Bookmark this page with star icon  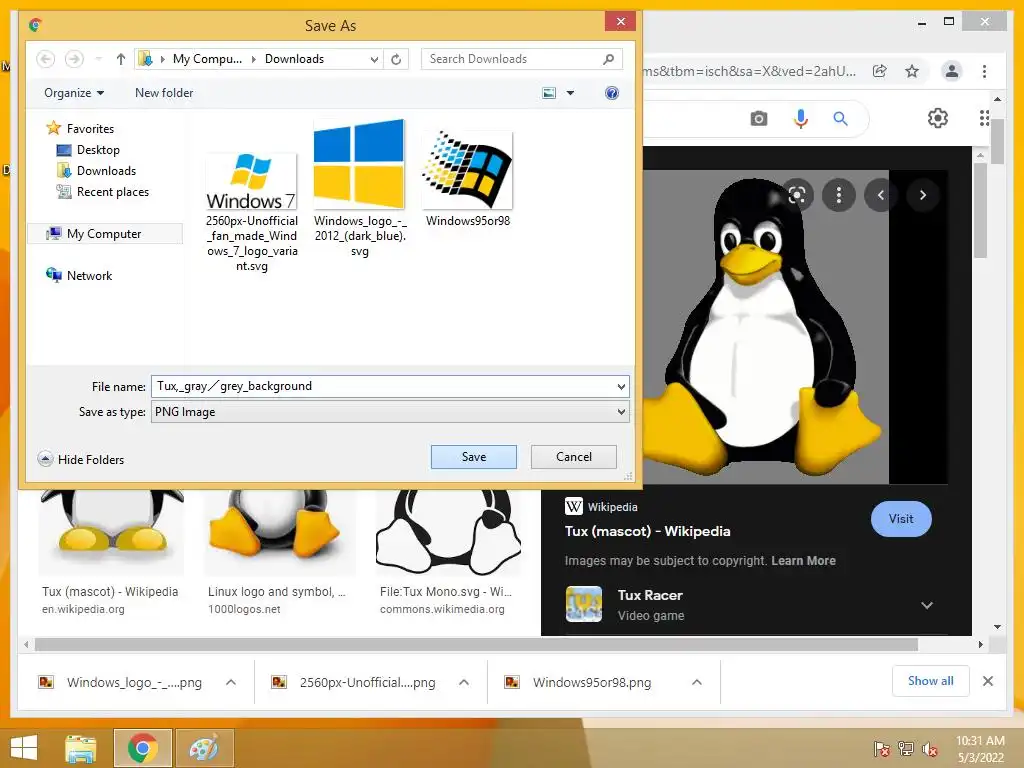point(912,71)
